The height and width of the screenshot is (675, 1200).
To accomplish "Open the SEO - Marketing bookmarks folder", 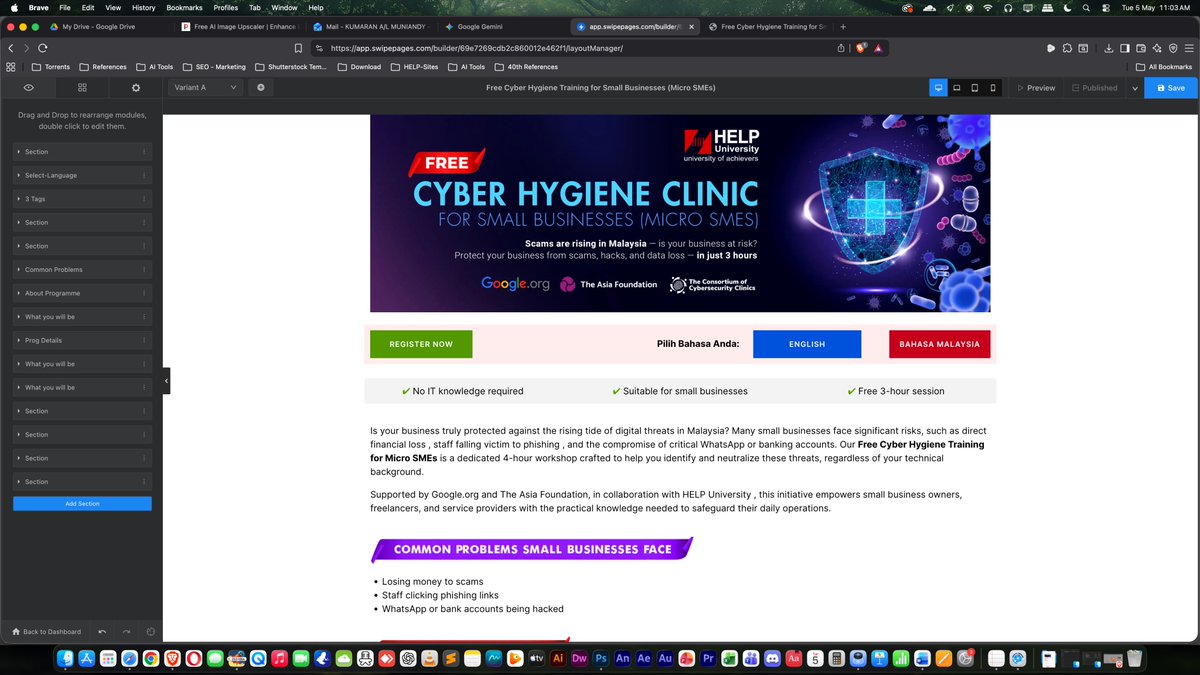I will tap(213, 67).
